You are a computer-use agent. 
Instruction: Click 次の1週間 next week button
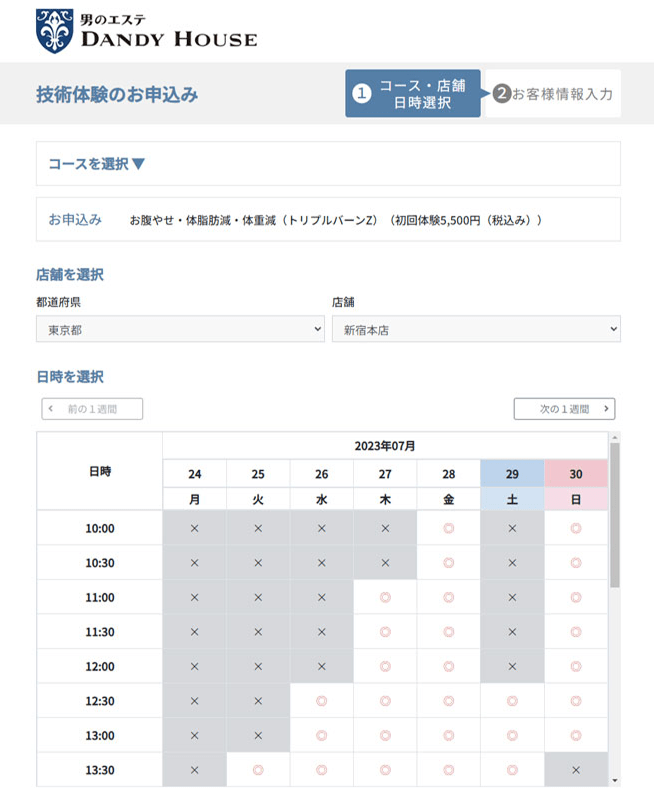point(564,409)
